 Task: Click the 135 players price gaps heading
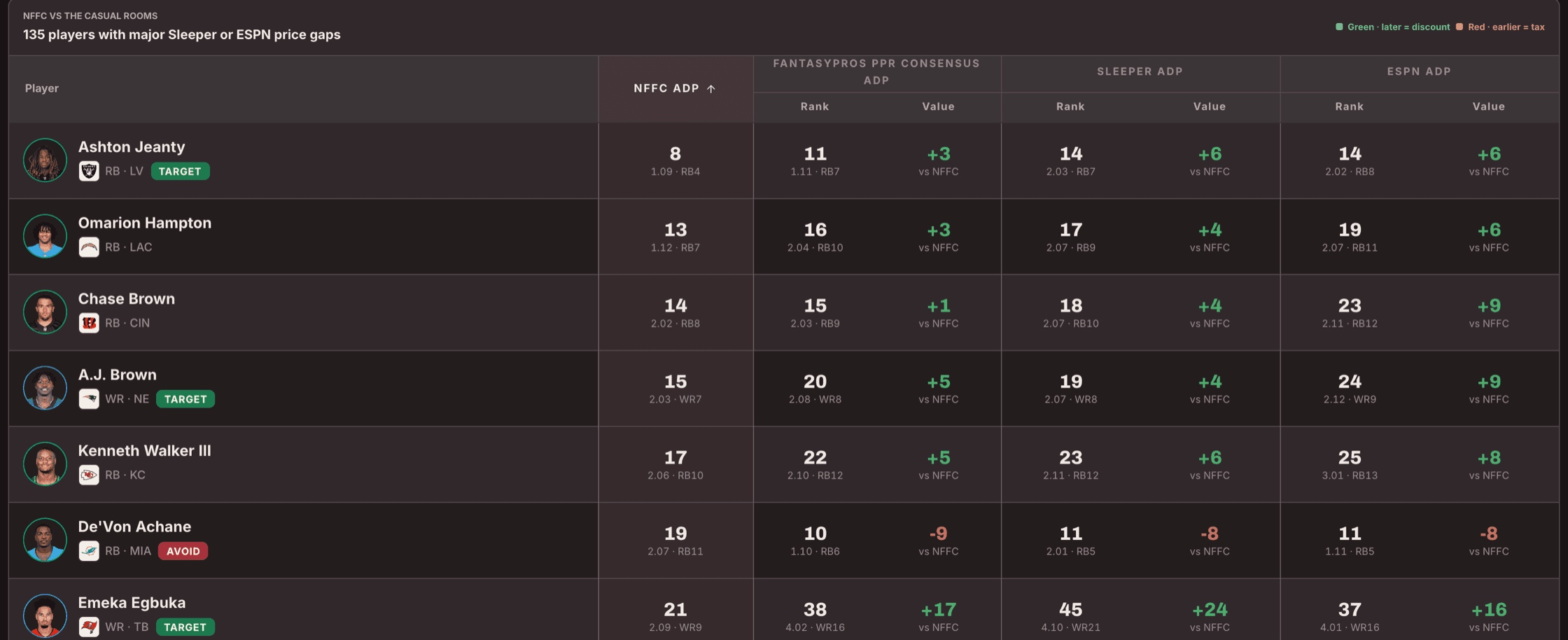(x=181, y=34)
